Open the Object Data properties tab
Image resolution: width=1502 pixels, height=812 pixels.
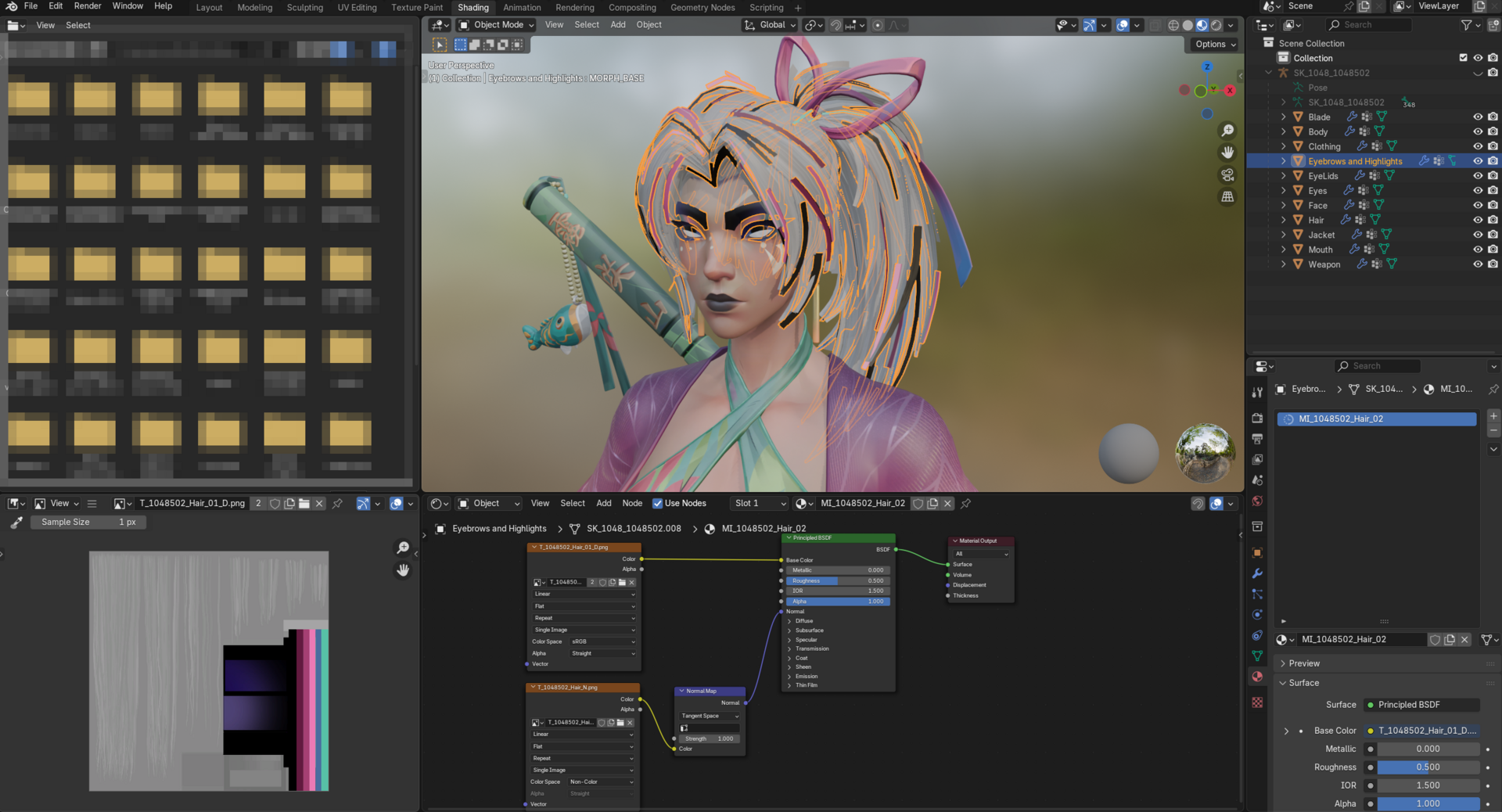coord(1257,656)
